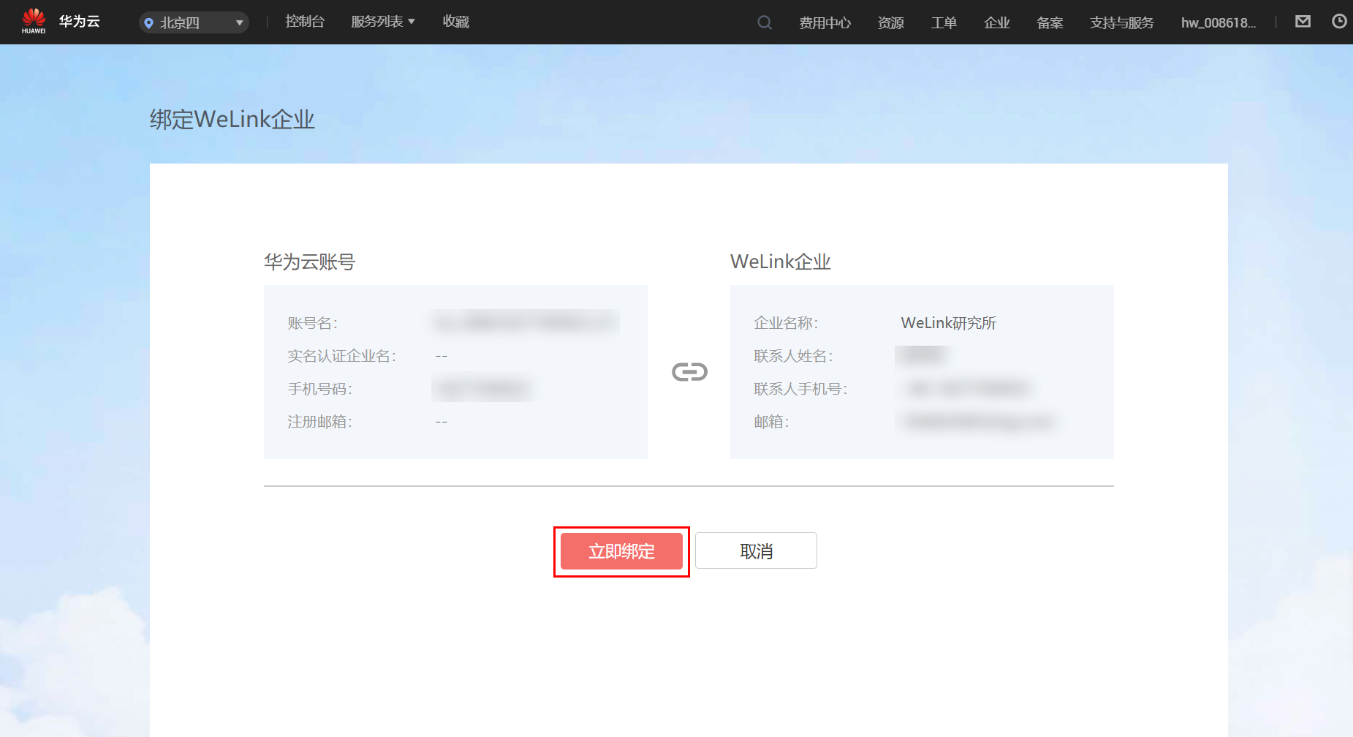Open the search magnifier icon
The image size is (1353, 737).
coord(764,22)
